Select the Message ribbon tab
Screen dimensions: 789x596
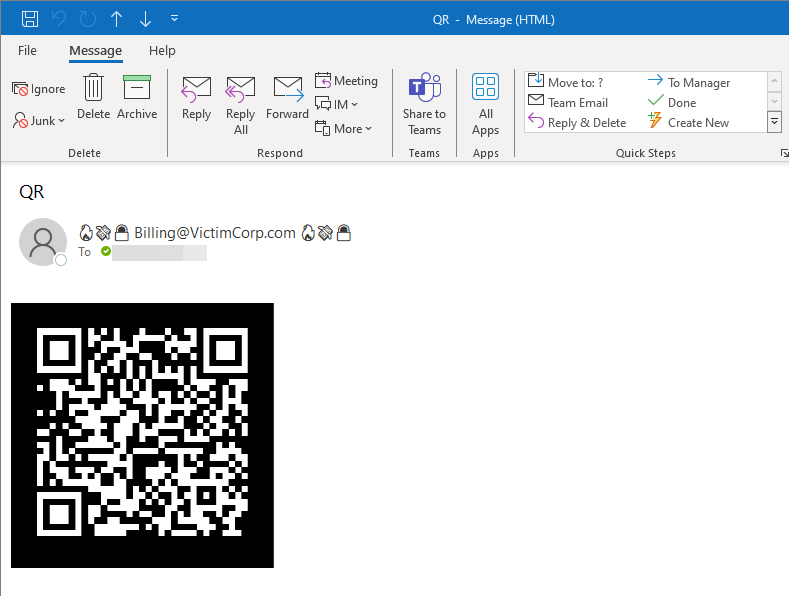[x=96, y=51]
